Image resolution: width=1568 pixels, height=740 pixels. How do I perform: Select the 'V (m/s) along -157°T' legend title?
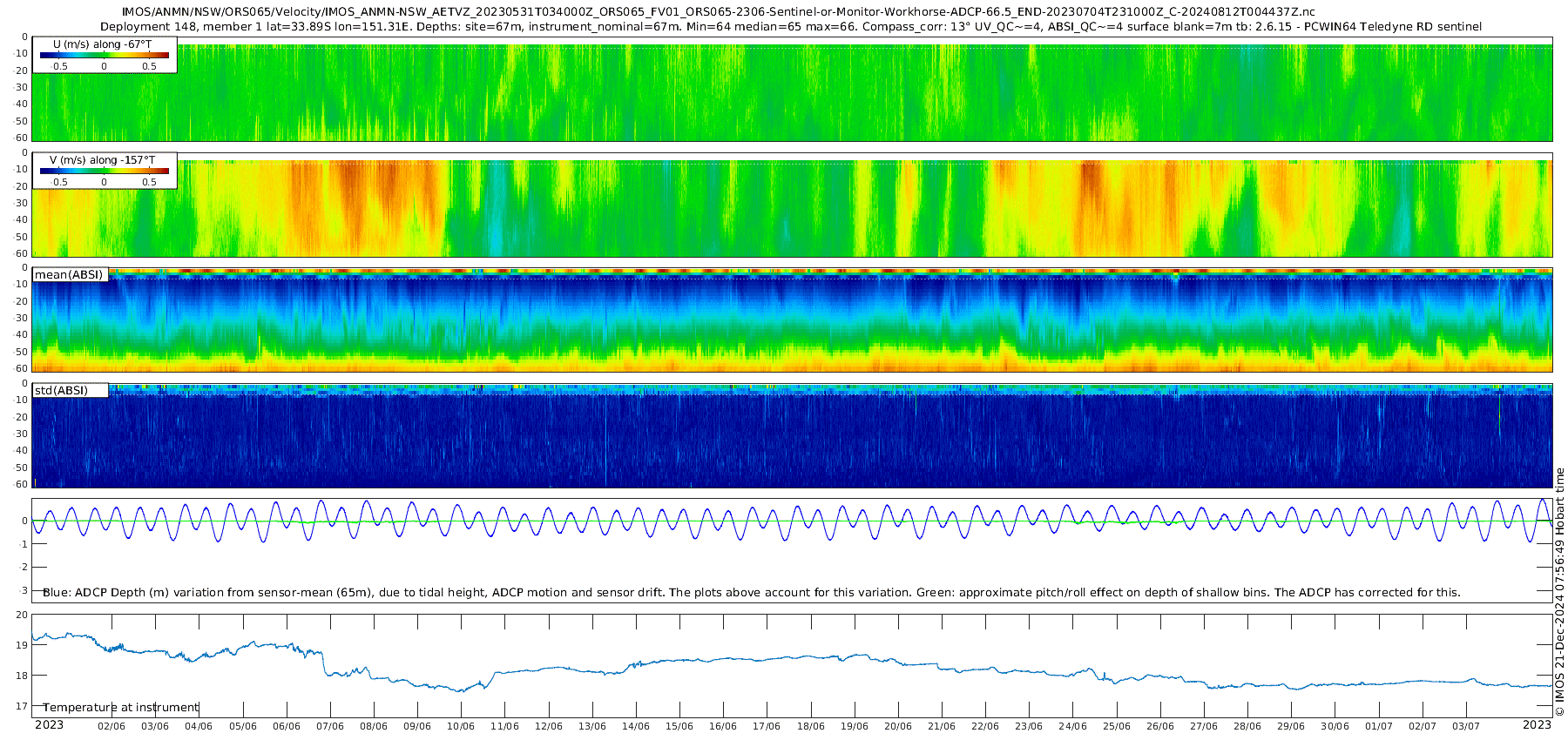pyautogui.click(x=103, y=160)
